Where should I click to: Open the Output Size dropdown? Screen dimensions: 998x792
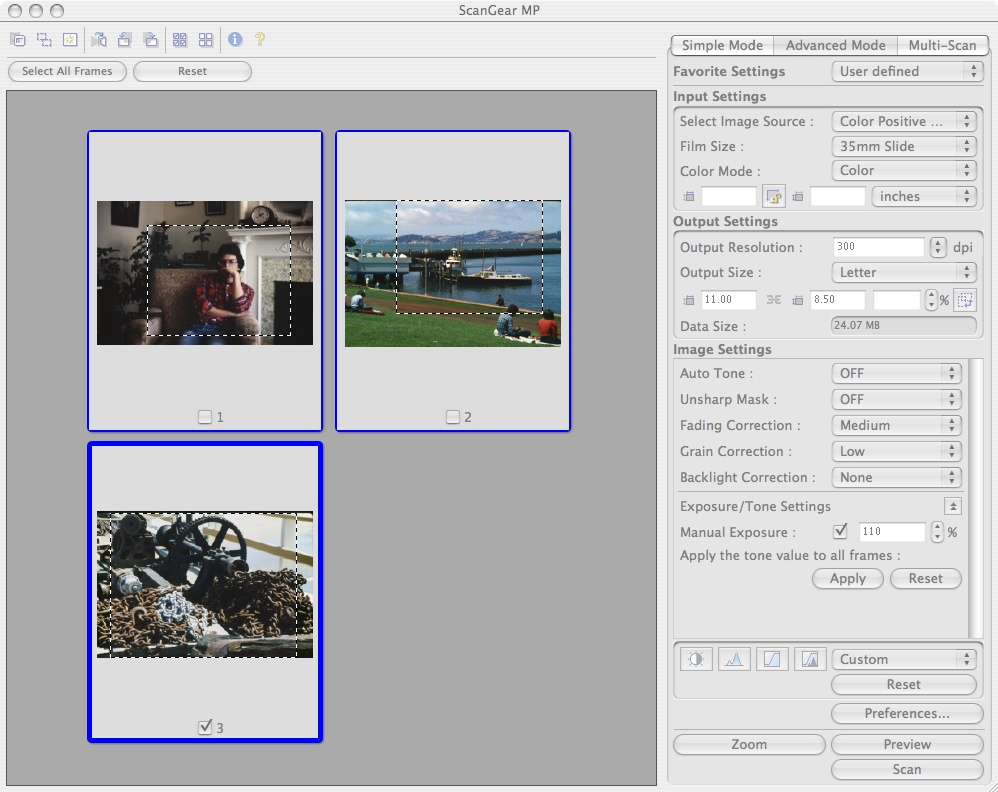tap(903, 272)
